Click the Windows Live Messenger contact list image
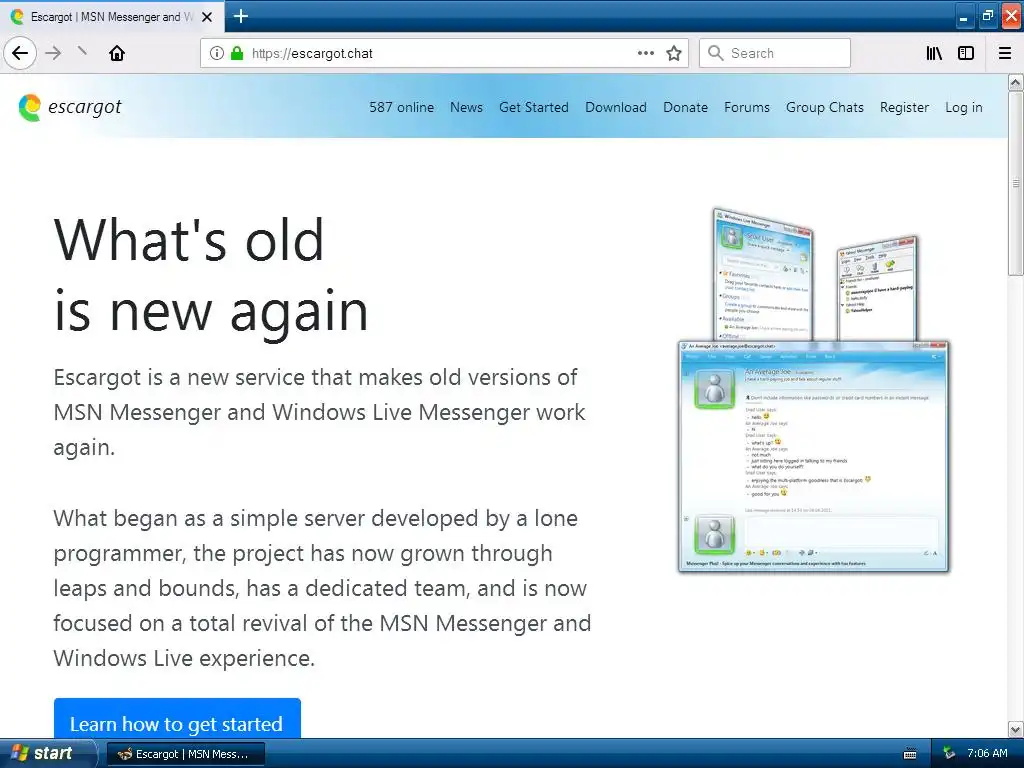 (763, 276)
